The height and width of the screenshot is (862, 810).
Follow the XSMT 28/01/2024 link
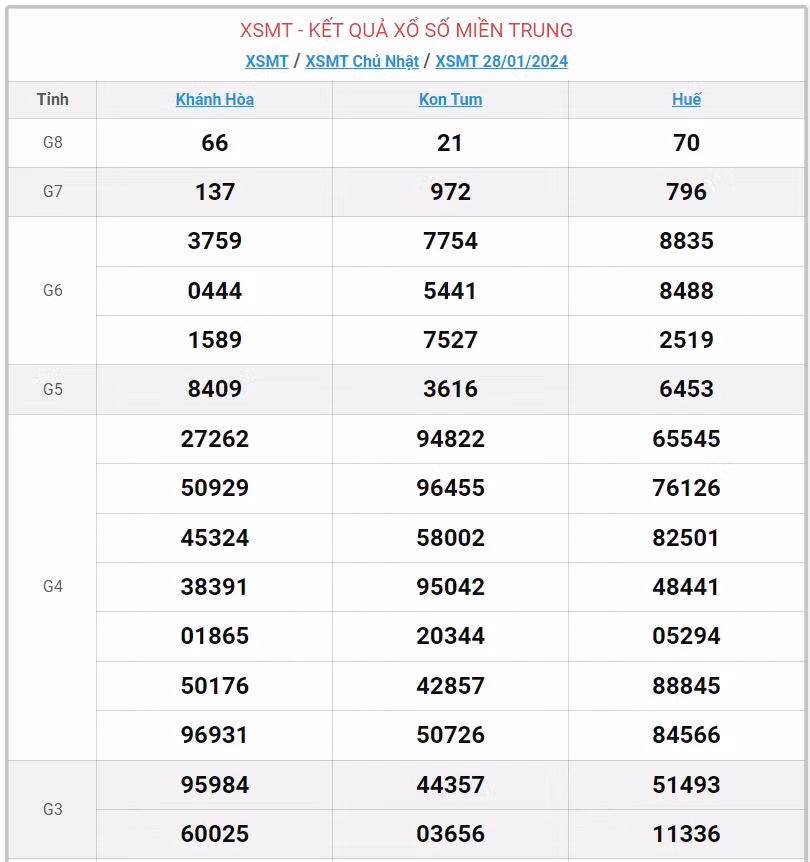click(x=501, y=61)
